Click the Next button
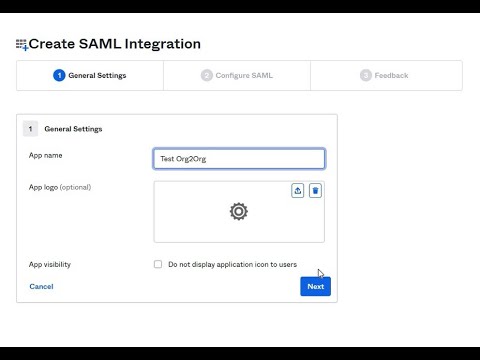This screenshot has height=360, width=480. (x=315, y=286)
